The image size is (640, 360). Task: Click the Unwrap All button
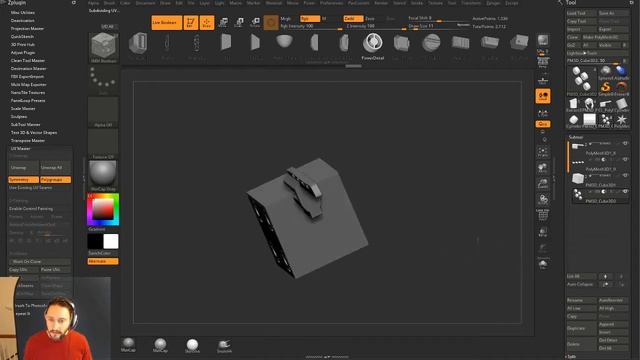56,168
